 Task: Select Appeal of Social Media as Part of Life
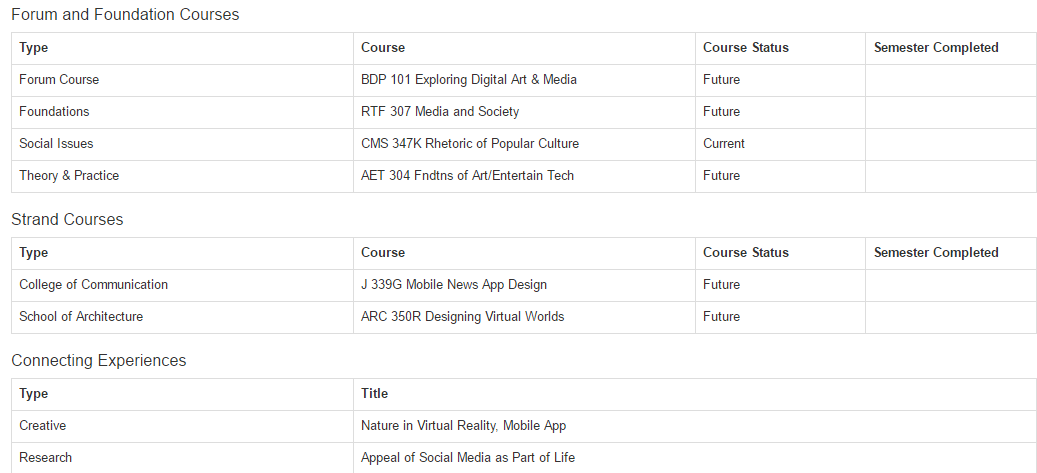pyautogui.click(x=467, y=458)
